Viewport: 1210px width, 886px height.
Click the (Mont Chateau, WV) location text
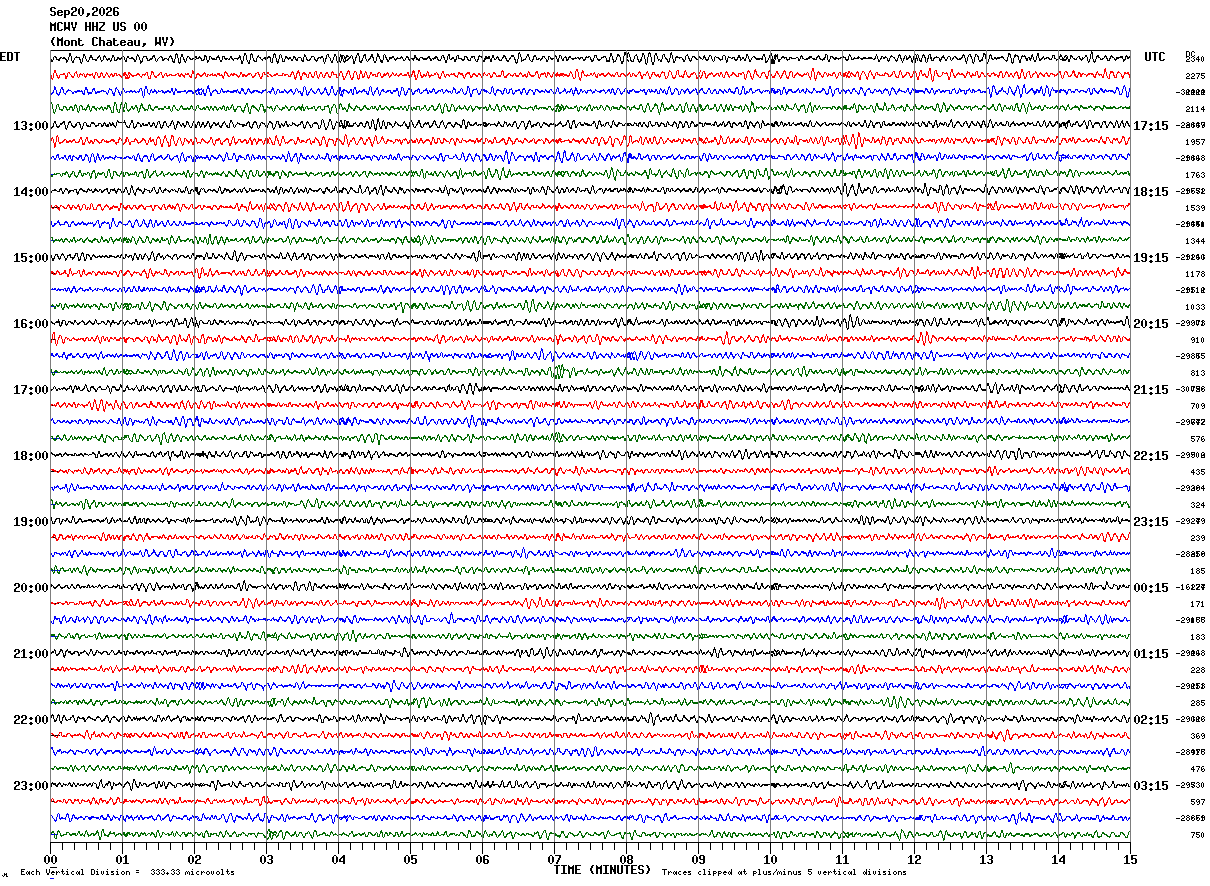tap(112, 42)
